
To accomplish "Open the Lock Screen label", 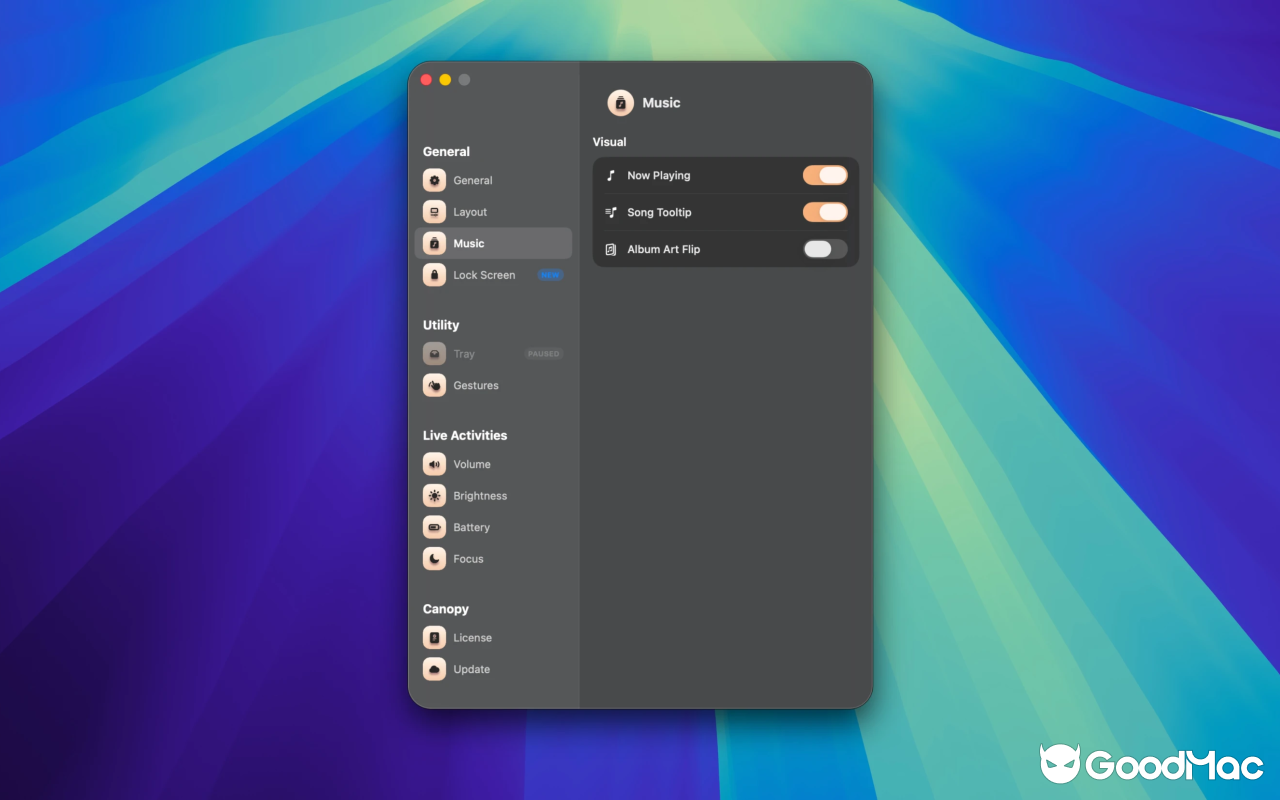I will tap(484, 275).
